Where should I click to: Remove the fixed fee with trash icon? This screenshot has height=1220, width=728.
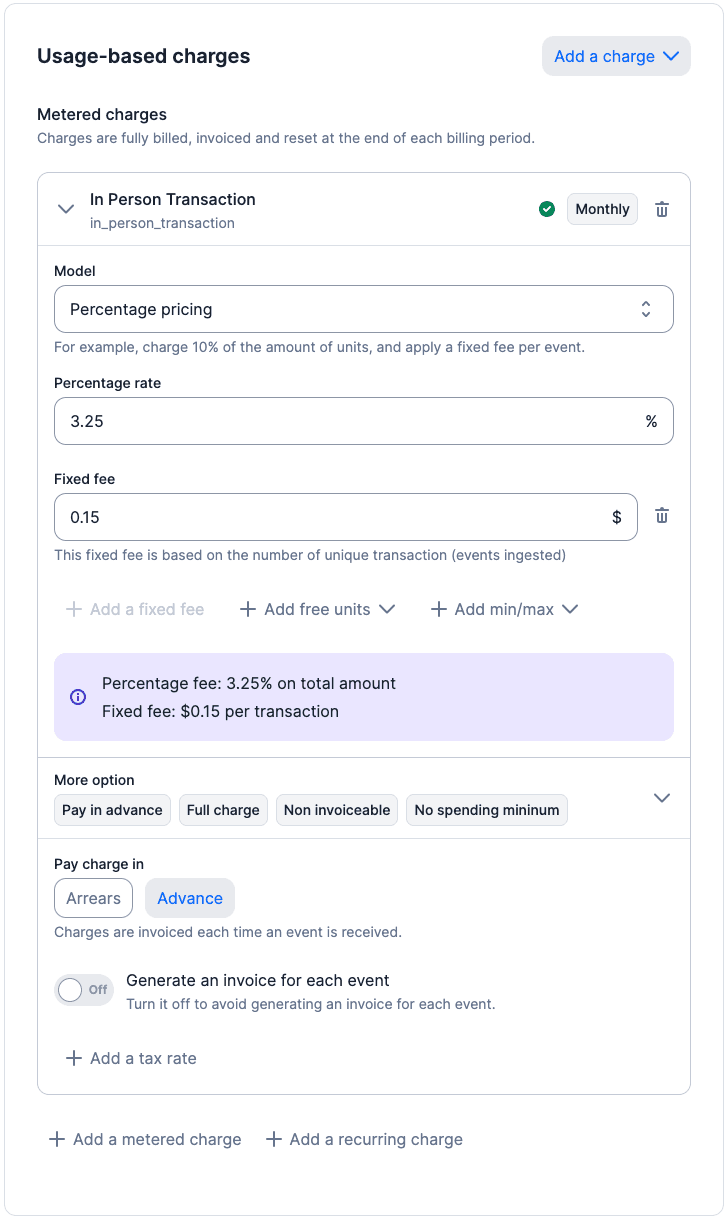point(662,516)
